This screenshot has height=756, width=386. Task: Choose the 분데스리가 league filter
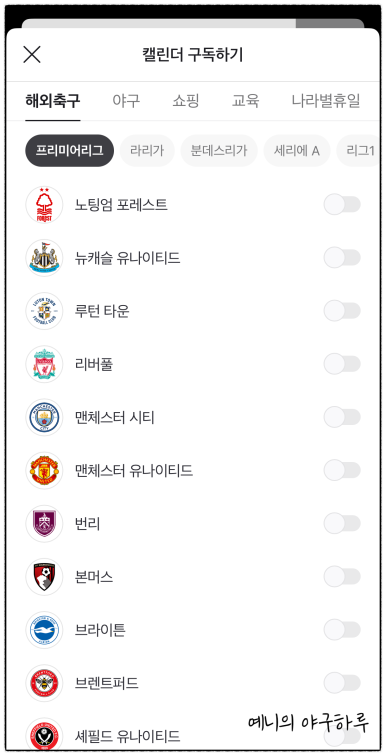tap(219, 150)
